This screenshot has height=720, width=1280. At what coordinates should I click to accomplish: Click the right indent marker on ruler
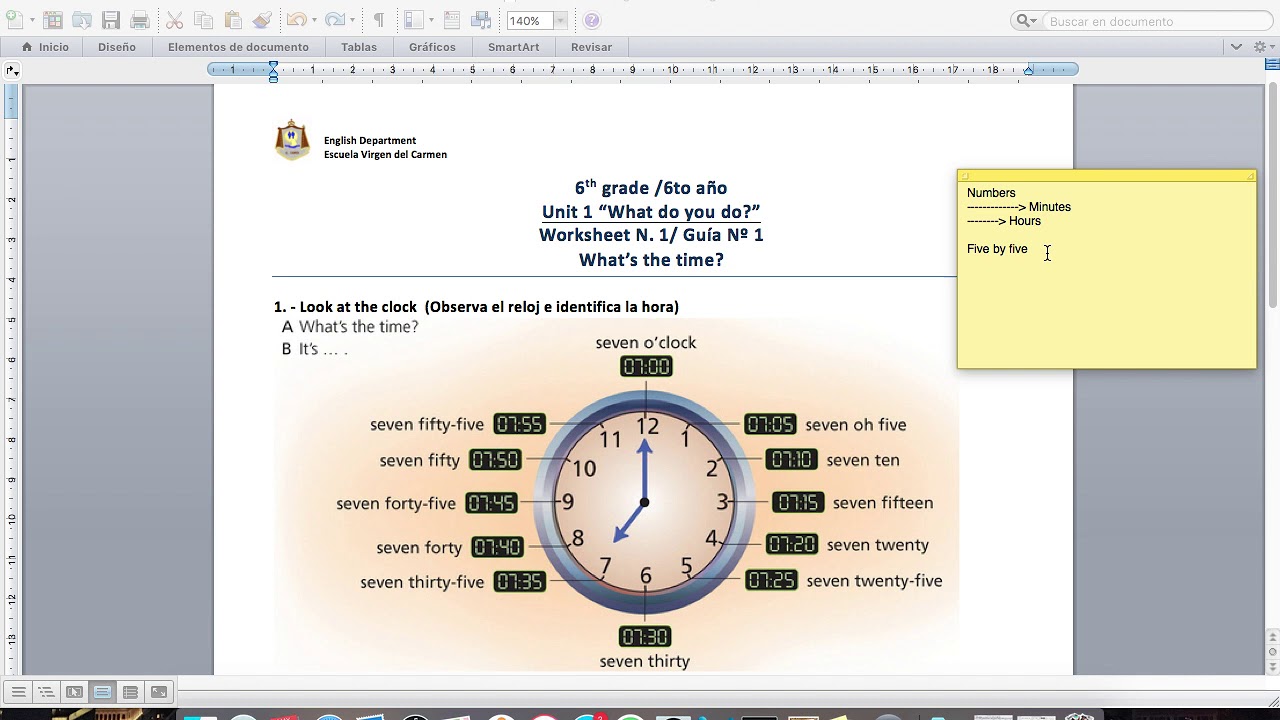pos(1028,70)
